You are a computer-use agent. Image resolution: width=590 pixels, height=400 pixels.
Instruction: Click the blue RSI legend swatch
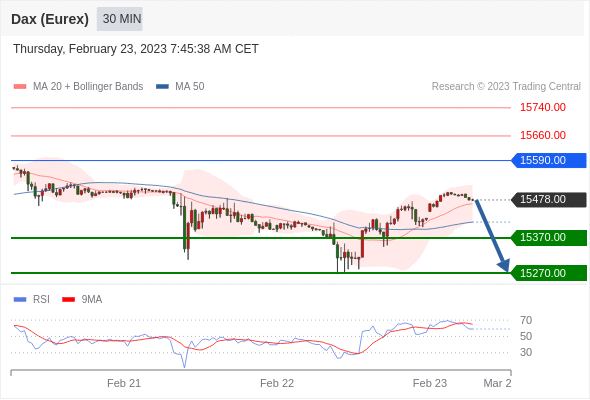20,300
